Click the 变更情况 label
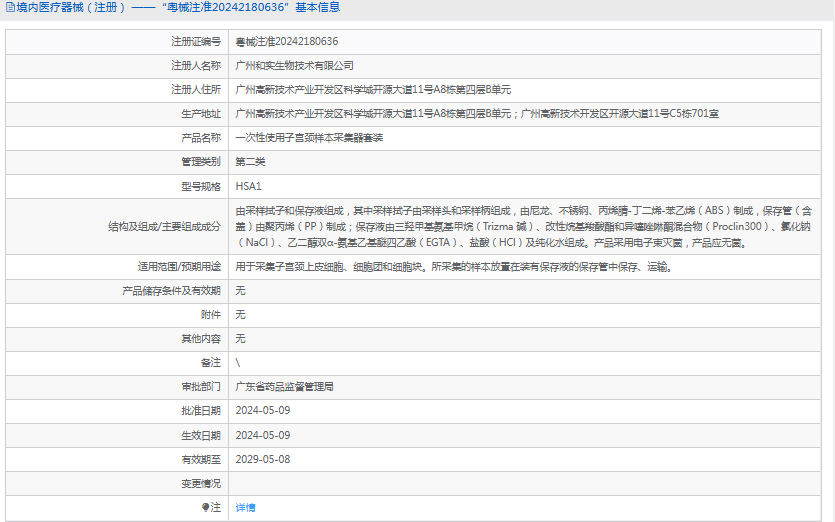Screen dimensions: 835x522 (201, 483)
